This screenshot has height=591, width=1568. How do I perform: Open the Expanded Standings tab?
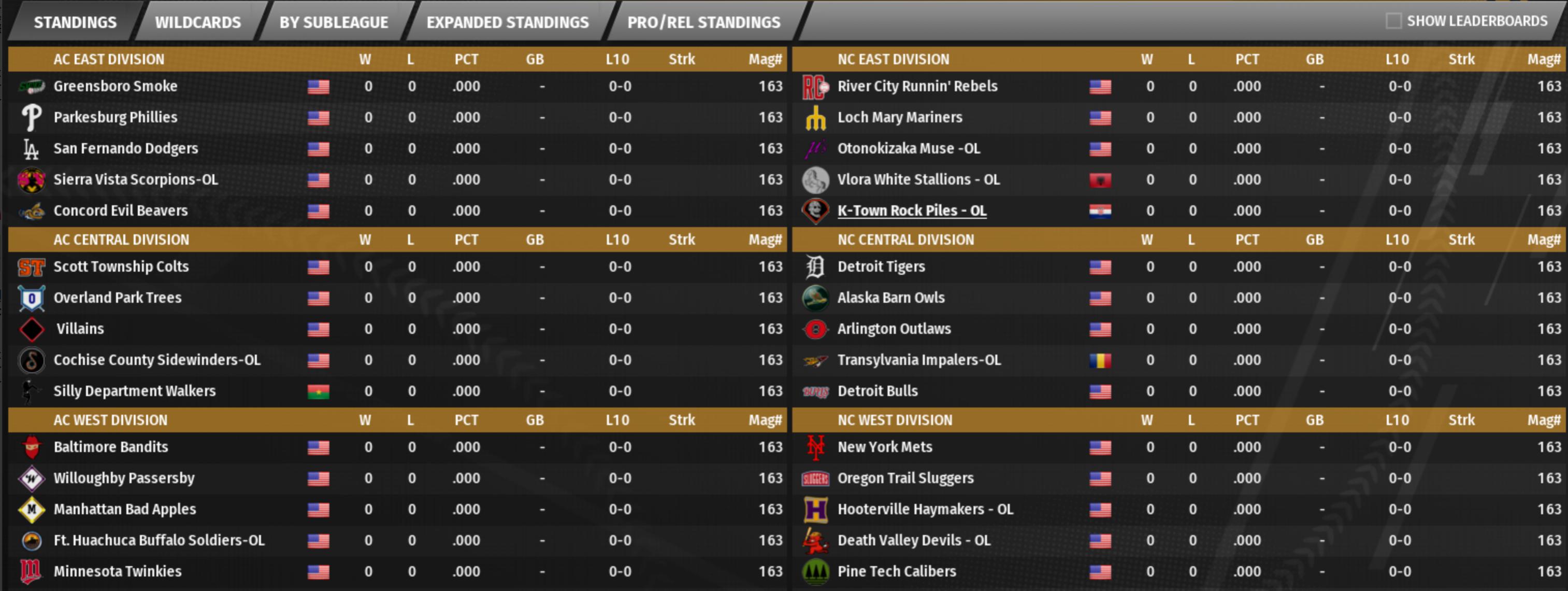507,22
